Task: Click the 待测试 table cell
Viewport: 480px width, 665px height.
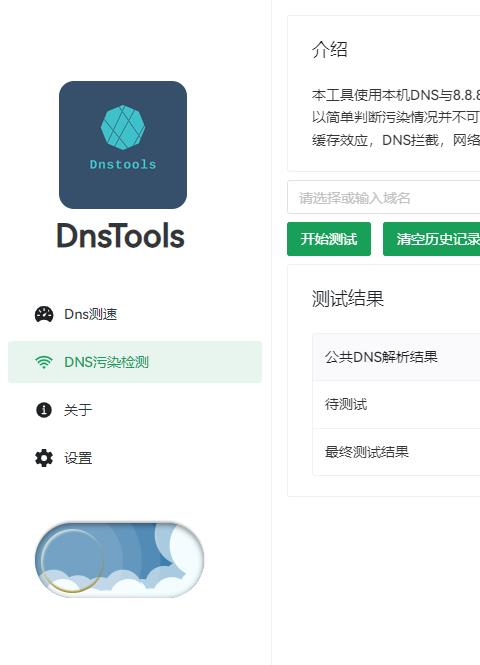Action: click(396, 405)
